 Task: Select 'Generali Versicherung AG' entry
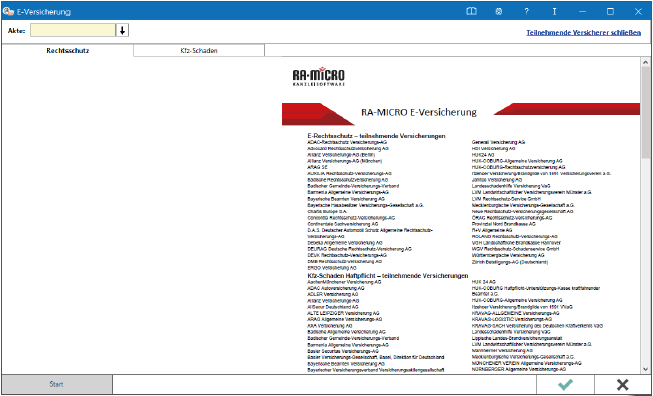[498, 142]
